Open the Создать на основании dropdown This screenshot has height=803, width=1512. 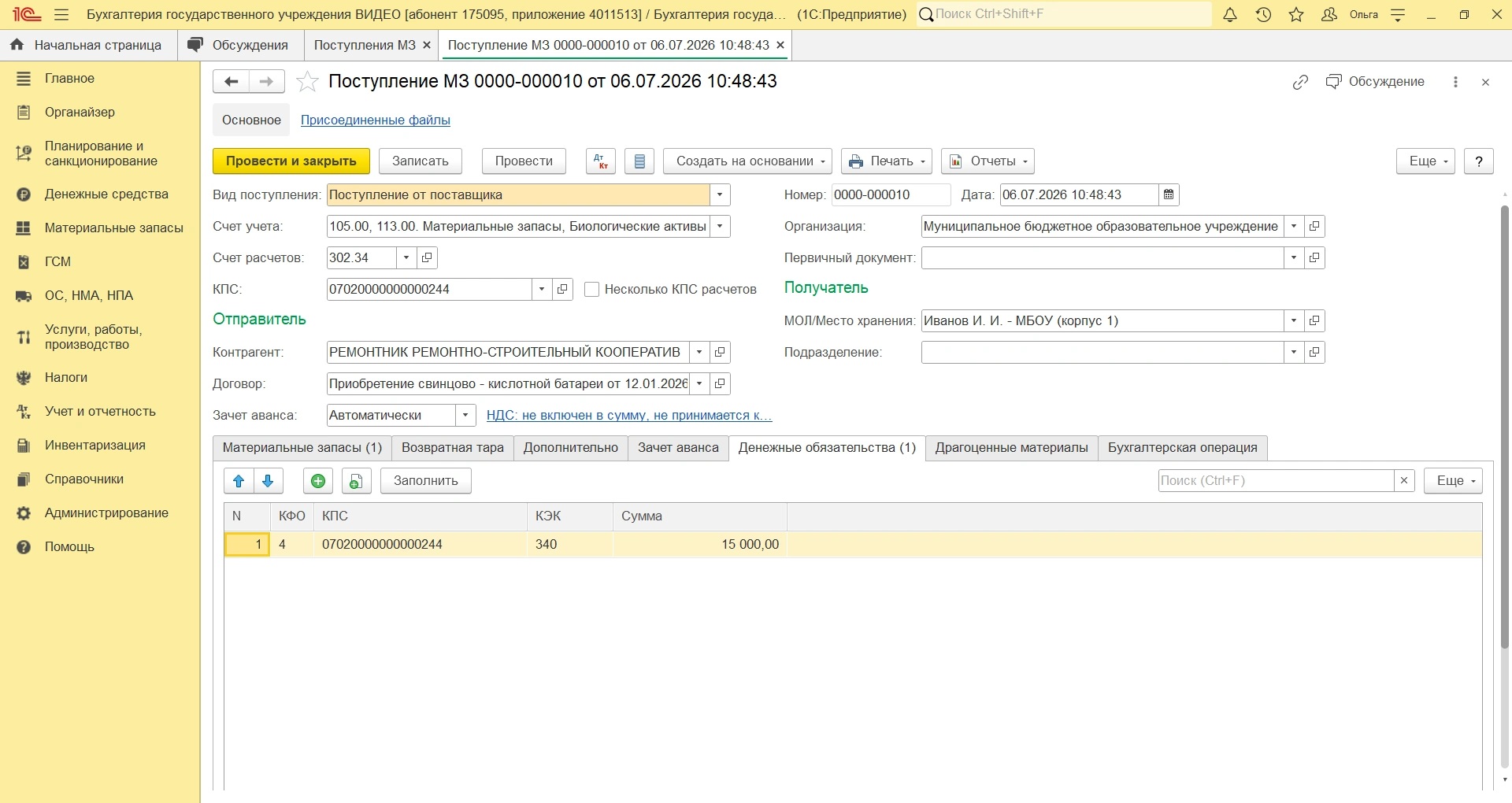pyautogui.click(x=748, y=161)
